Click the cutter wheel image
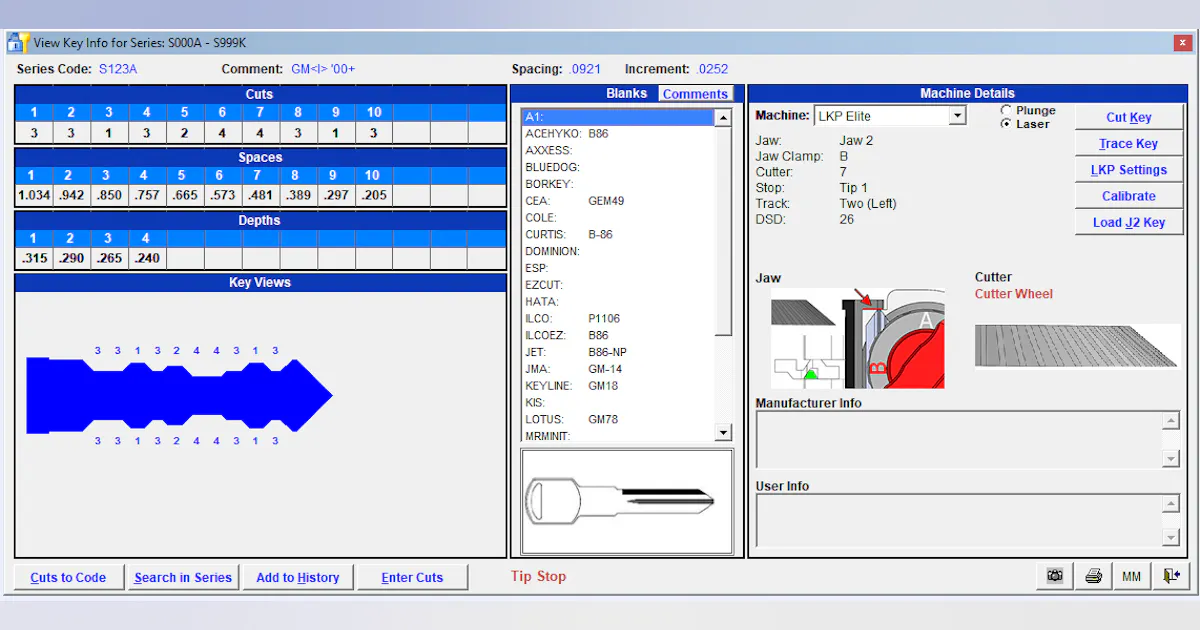The height and width of the screenshot is (630, 1200). [x=1077, y=346]
